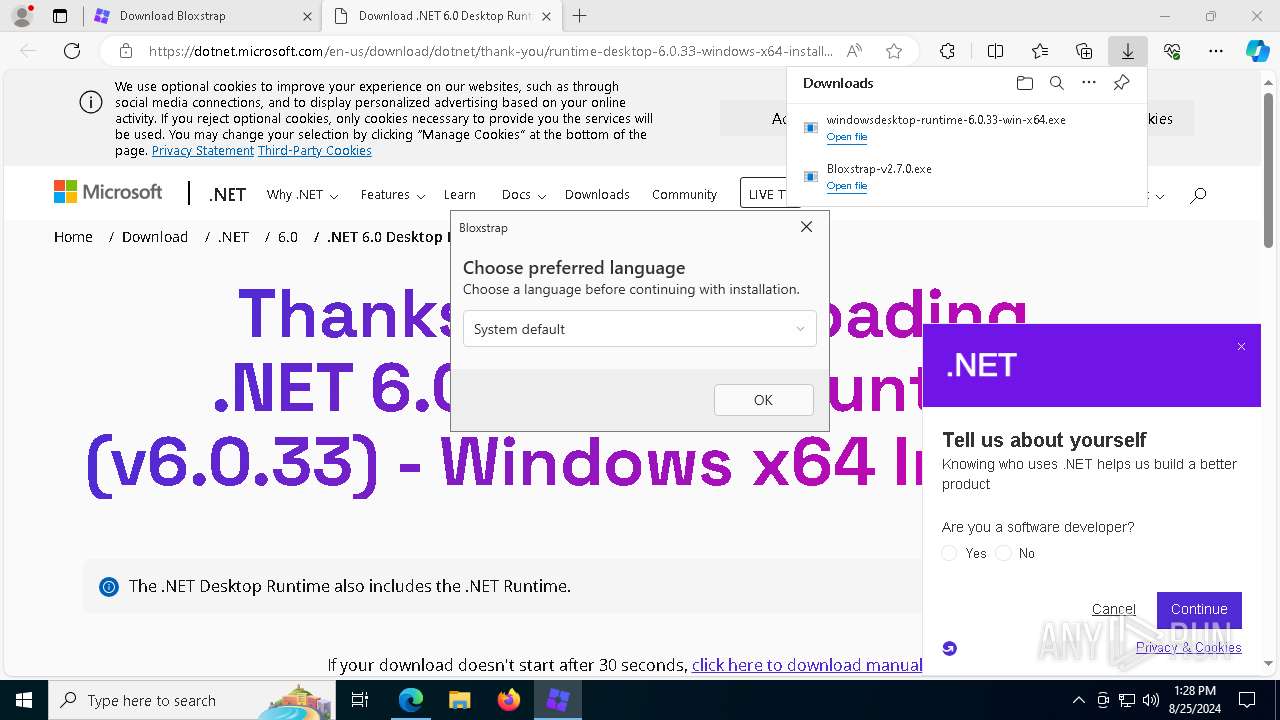This screenshot has width=1280, height=720.
Task: Open the Collections icon
Action: [x=1084, y=51]
